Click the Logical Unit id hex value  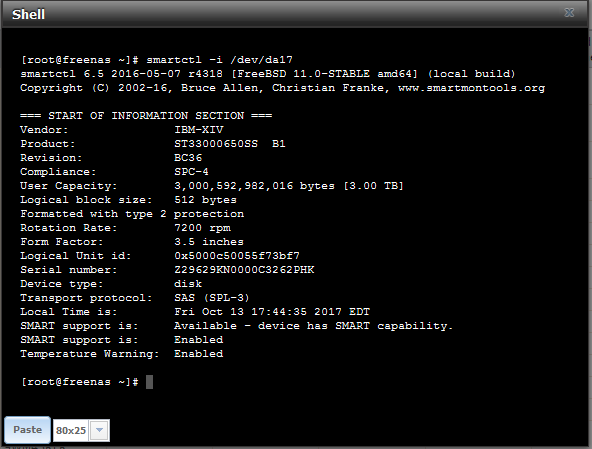coord(237,256)
